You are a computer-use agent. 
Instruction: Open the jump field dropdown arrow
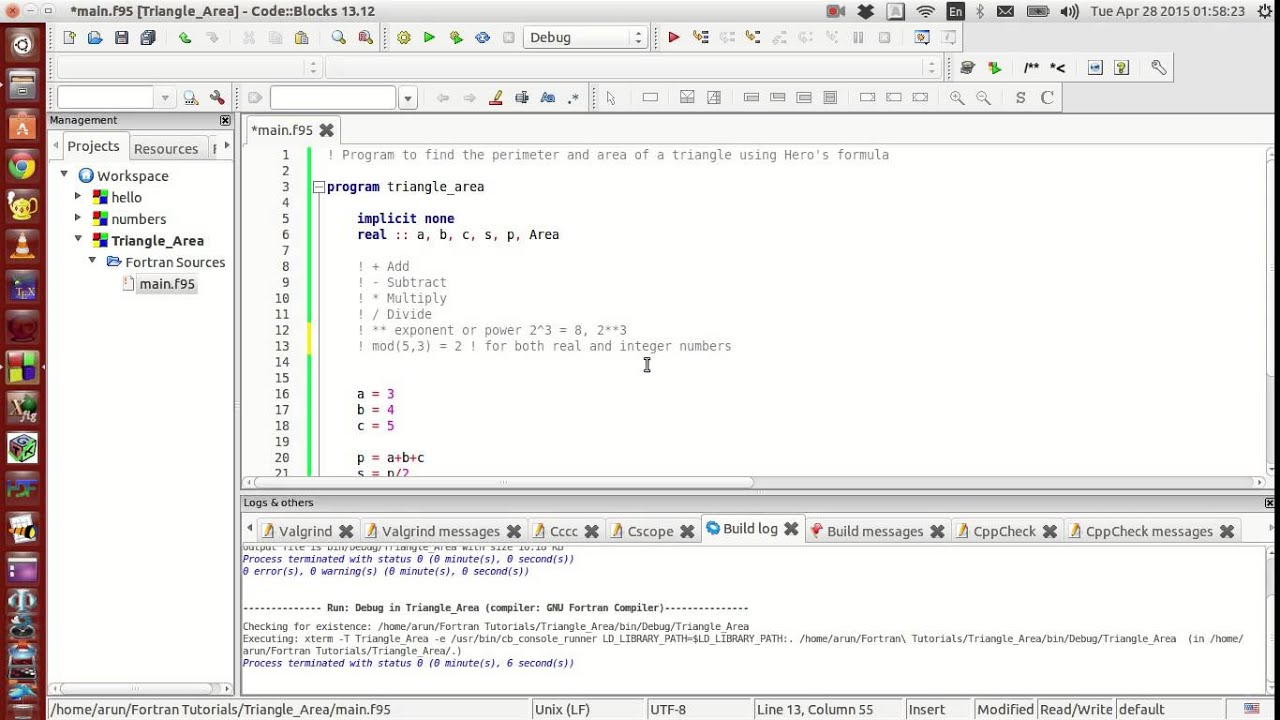(407, 98)
